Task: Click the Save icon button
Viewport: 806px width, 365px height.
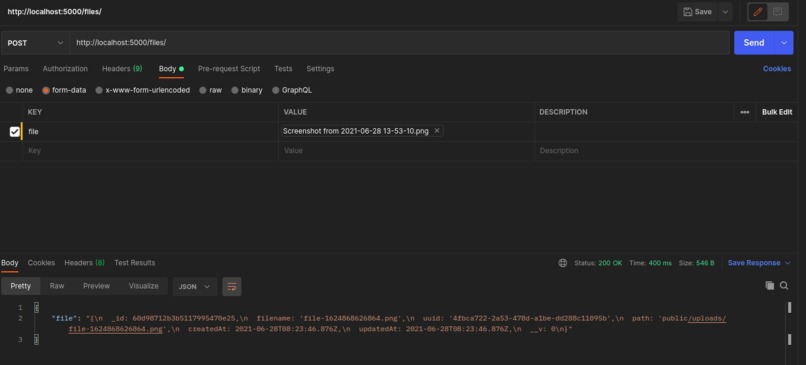Action: click(697, 12)
